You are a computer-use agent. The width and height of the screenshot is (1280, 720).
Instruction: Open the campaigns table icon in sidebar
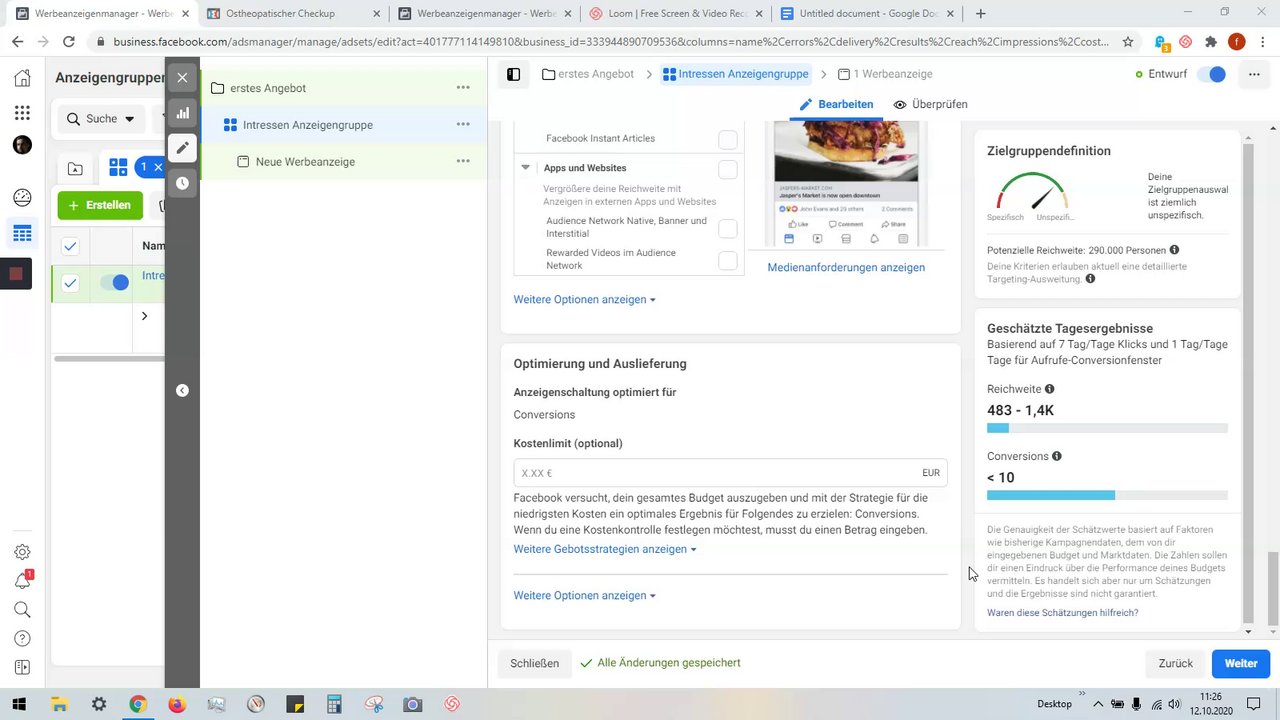[22, 234]
